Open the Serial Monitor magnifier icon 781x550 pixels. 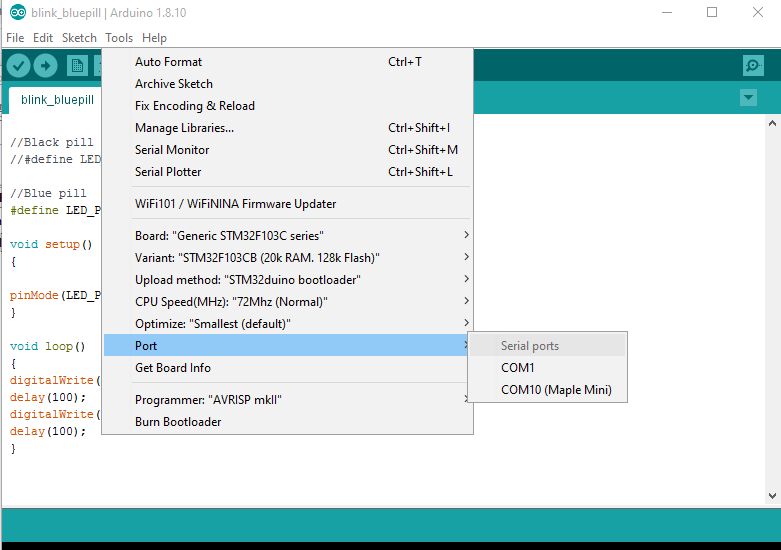point(753,65)
